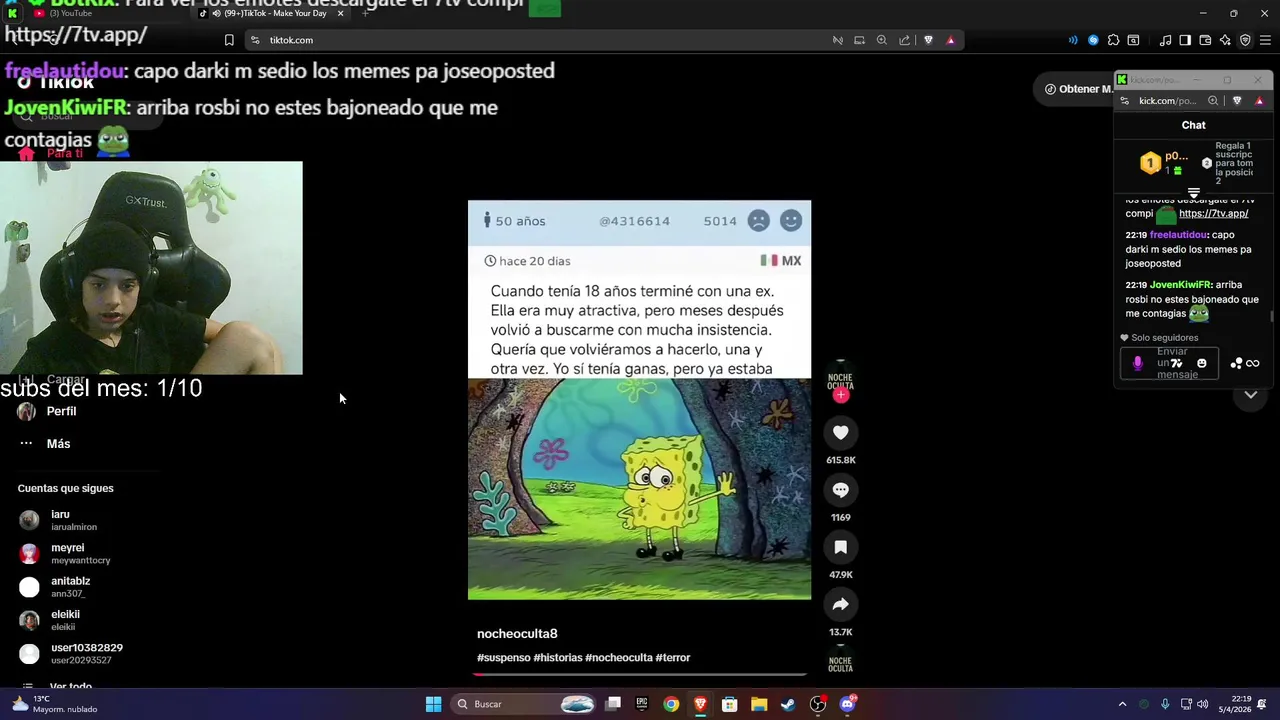Screen dimensions: 1280x720
Task: Bookmark page icon in address bar
Action: (x=229, y=40)
